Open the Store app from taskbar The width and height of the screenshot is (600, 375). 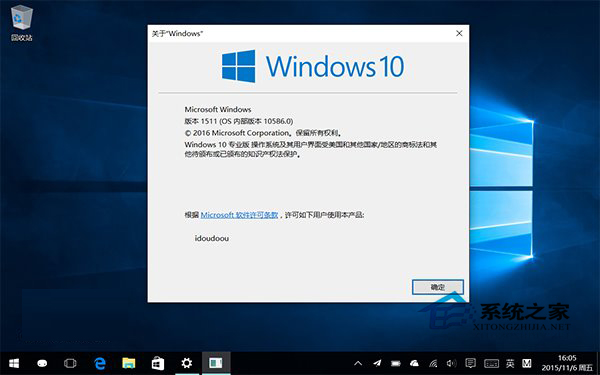[x=158, y=363]
